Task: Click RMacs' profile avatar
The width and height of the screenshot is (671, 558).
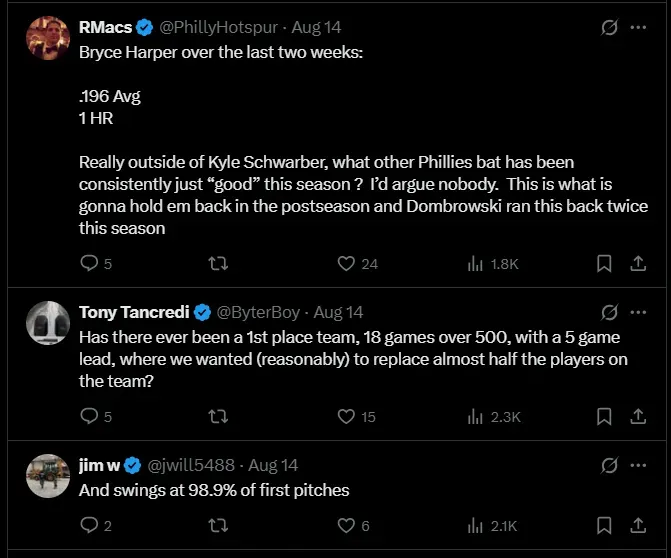Action: [46, 38]
